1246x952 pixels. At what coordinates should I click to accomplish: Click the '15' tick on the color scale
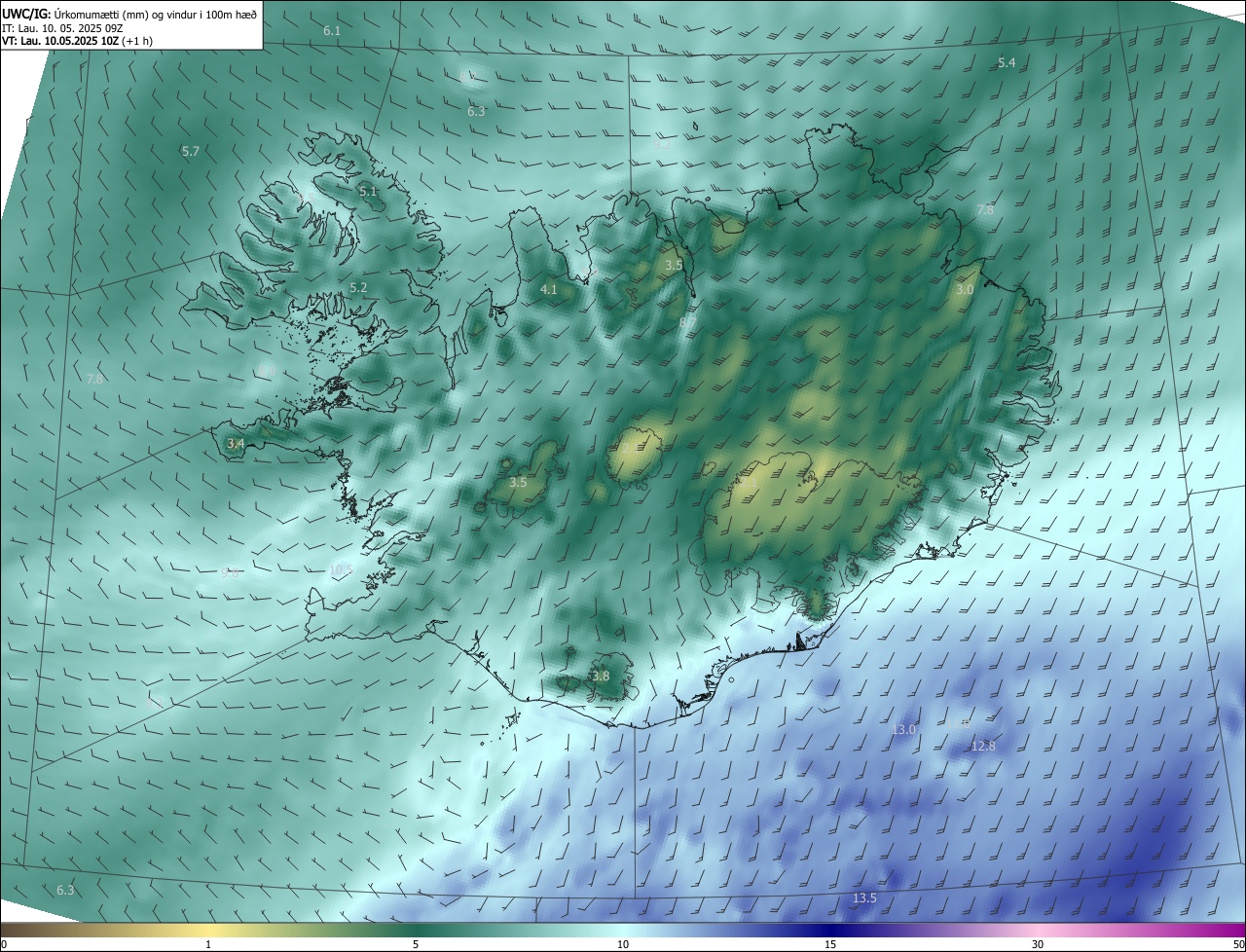(x=830, y=944)
